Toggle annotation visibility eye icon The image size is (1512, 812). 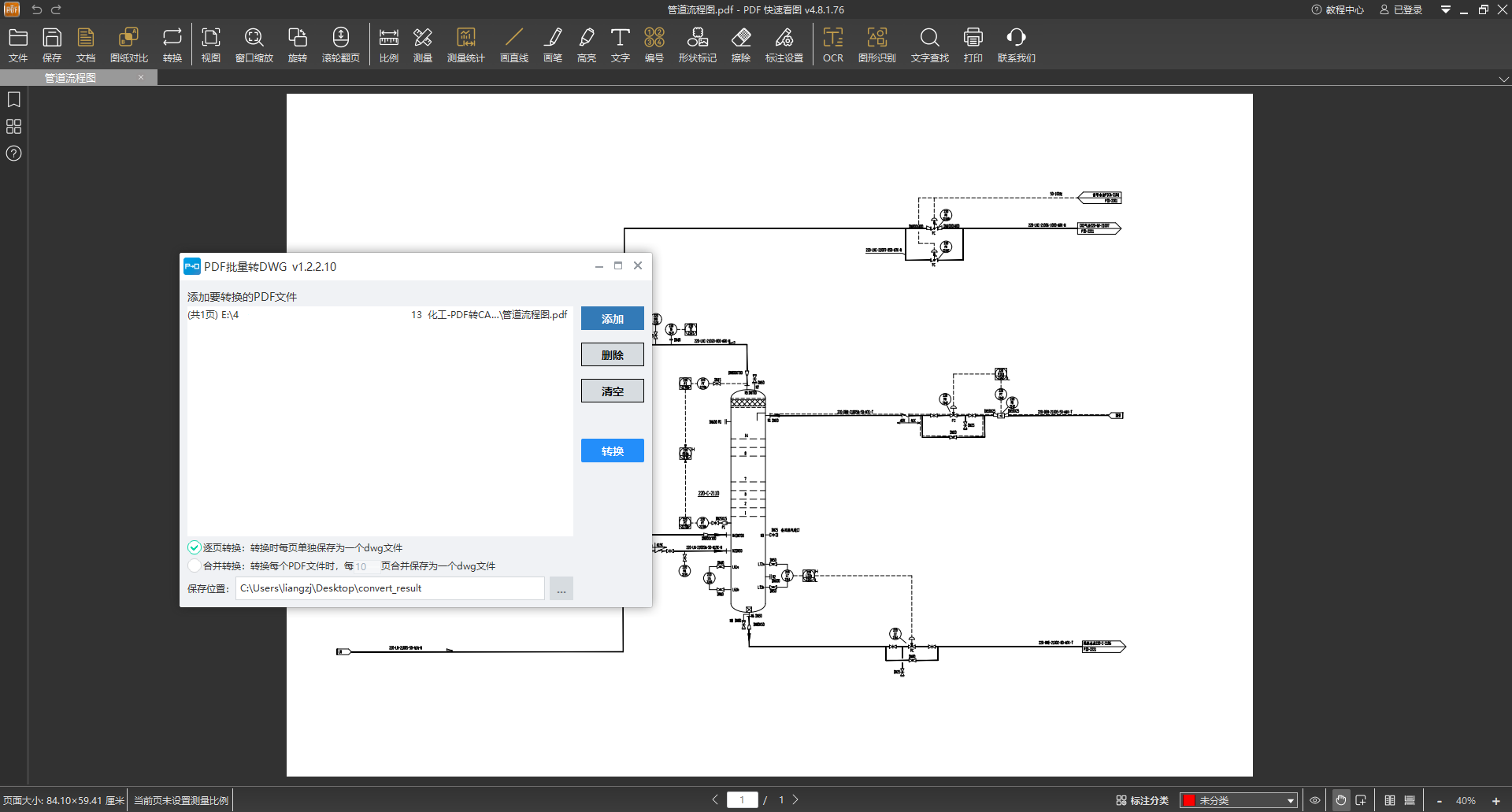(1314, 800)
